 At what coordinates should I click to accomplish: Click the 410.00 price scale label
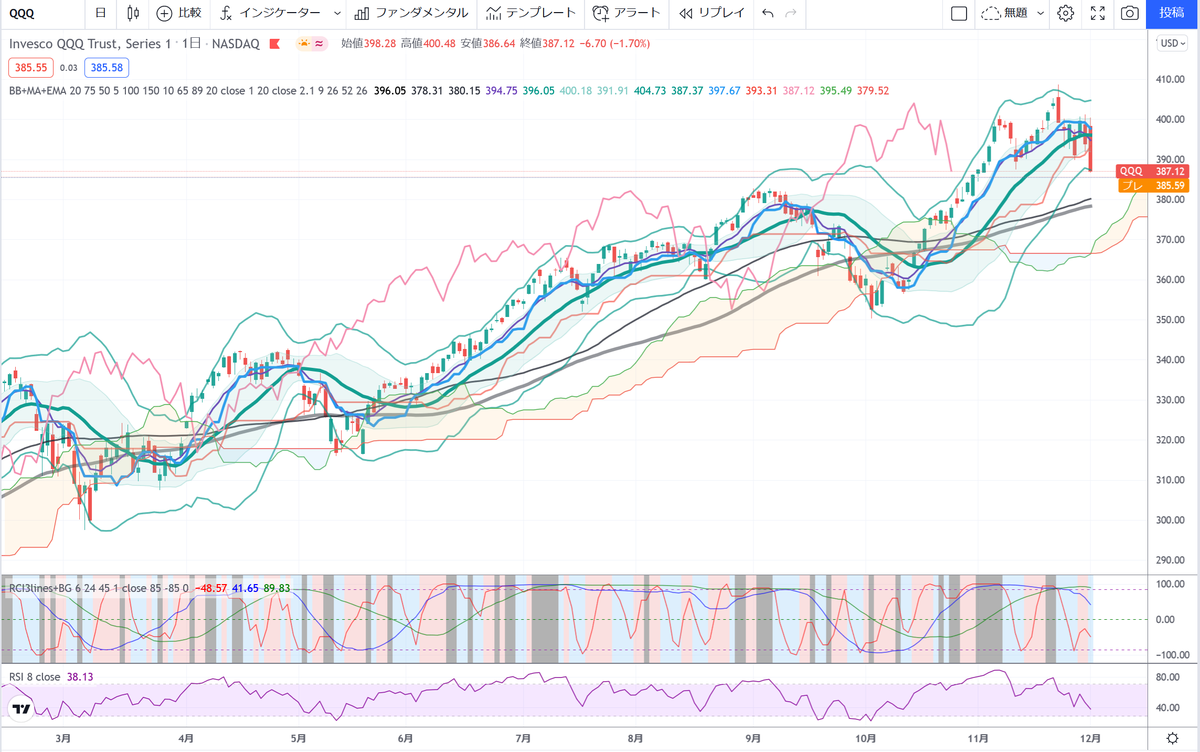pyautogui.click(x=1172, y=79)
